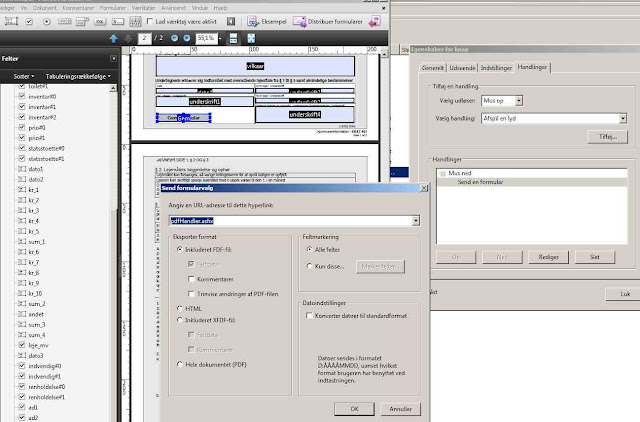Click the zoom out round button

174,38
